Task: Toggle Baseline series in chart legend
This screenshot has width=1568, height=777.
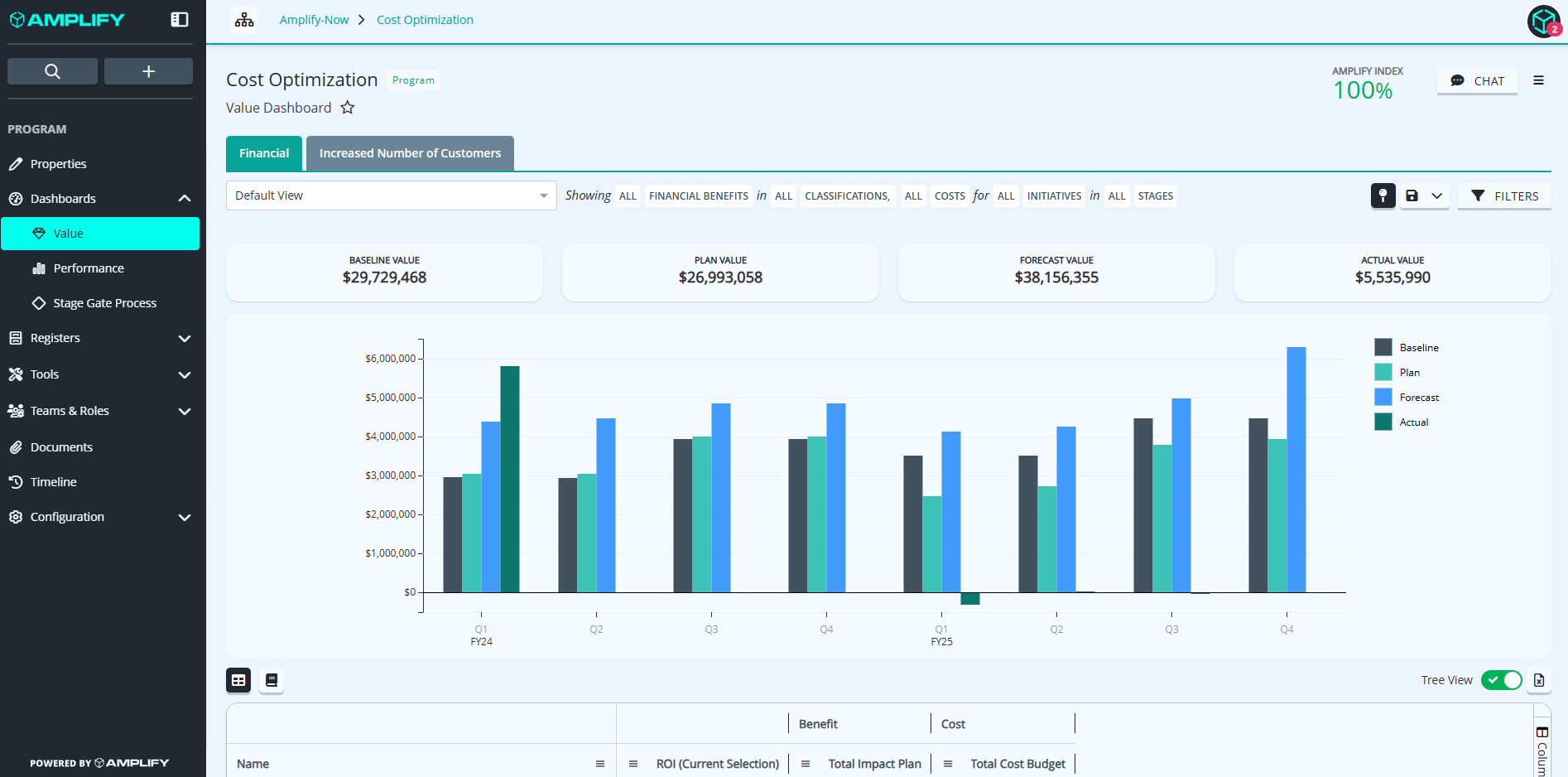Action: click(x=1407, y=347)
